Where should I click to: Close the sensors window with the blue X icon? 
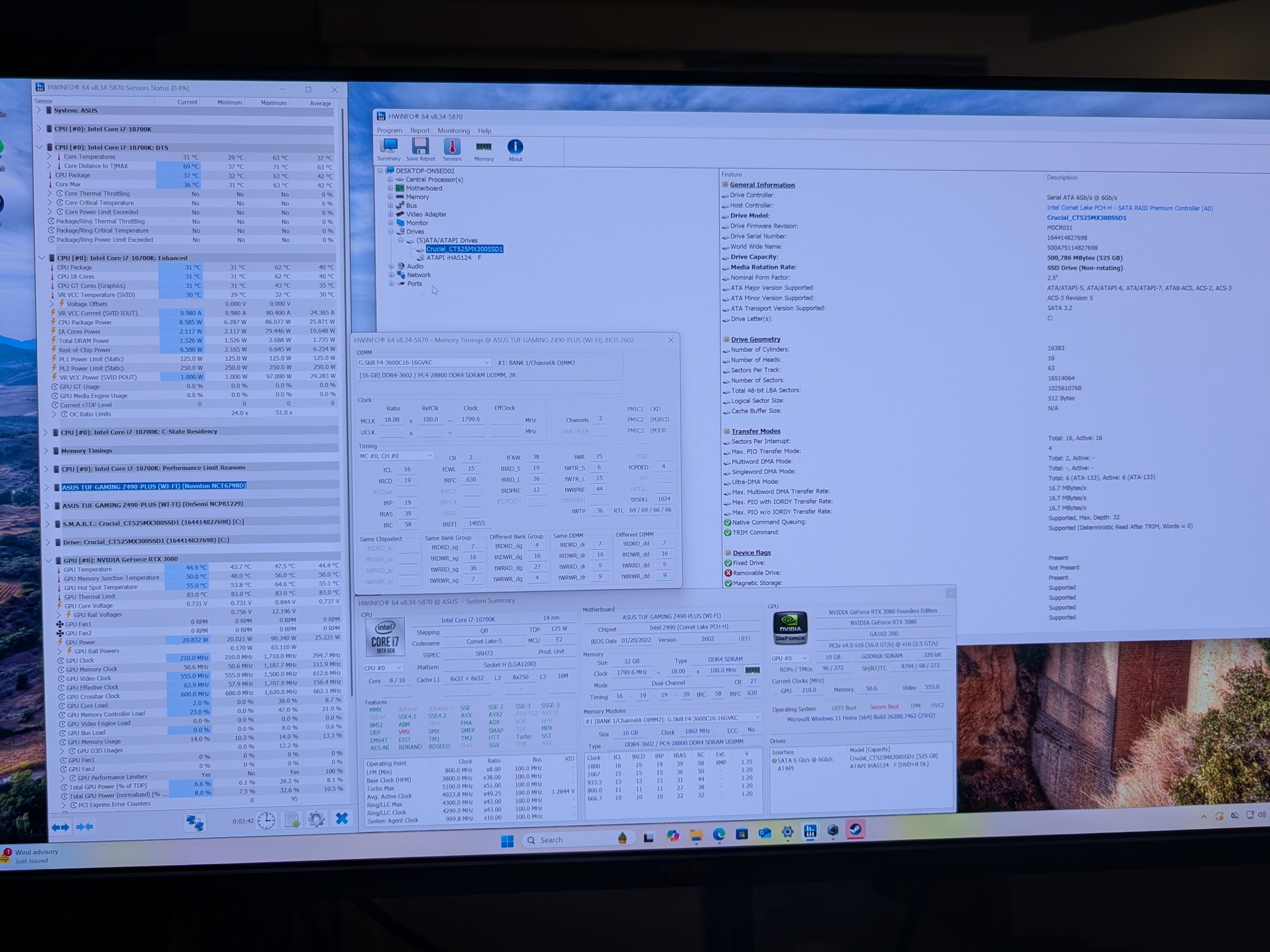342,818
